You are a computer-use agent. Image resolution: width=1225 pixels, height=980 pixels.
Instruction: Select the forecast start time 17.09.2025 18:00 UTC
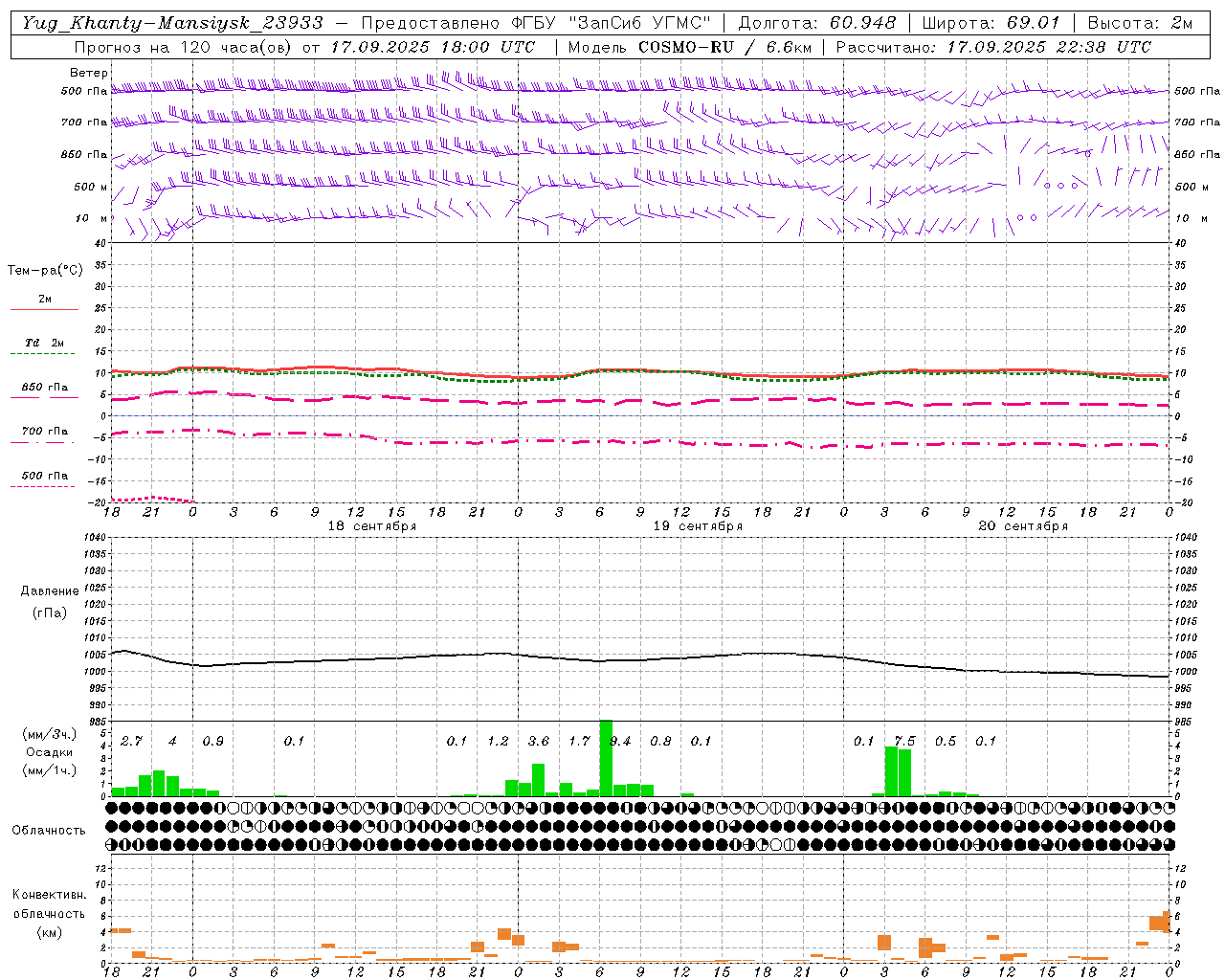point(433,47)
